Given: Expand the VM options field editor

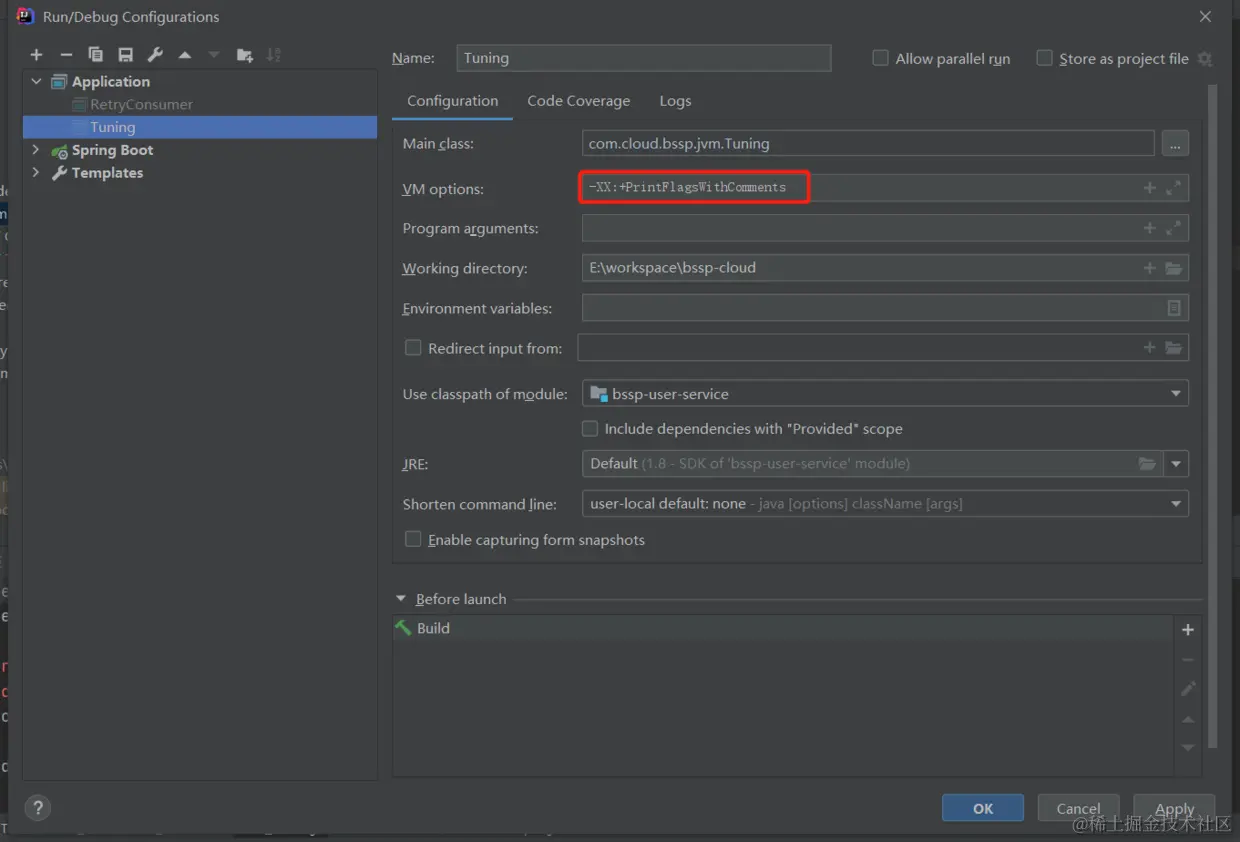Looking at the screenshot, I should pos(1174,188).
